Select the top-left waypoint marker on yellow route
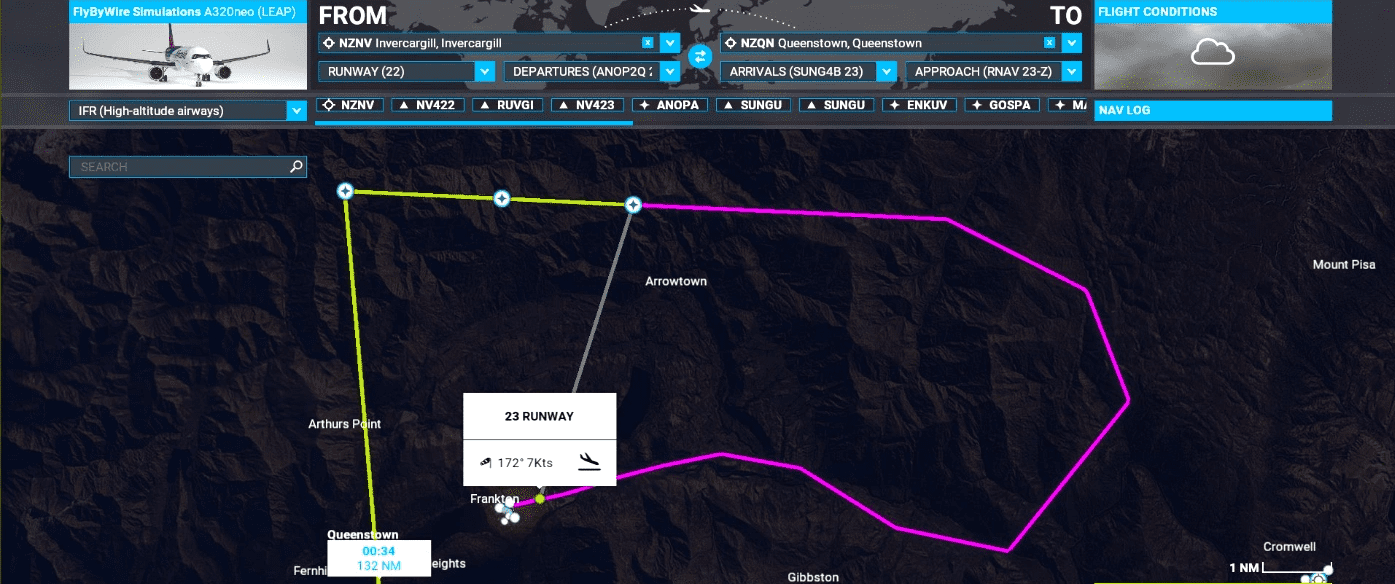 [345, 190]
